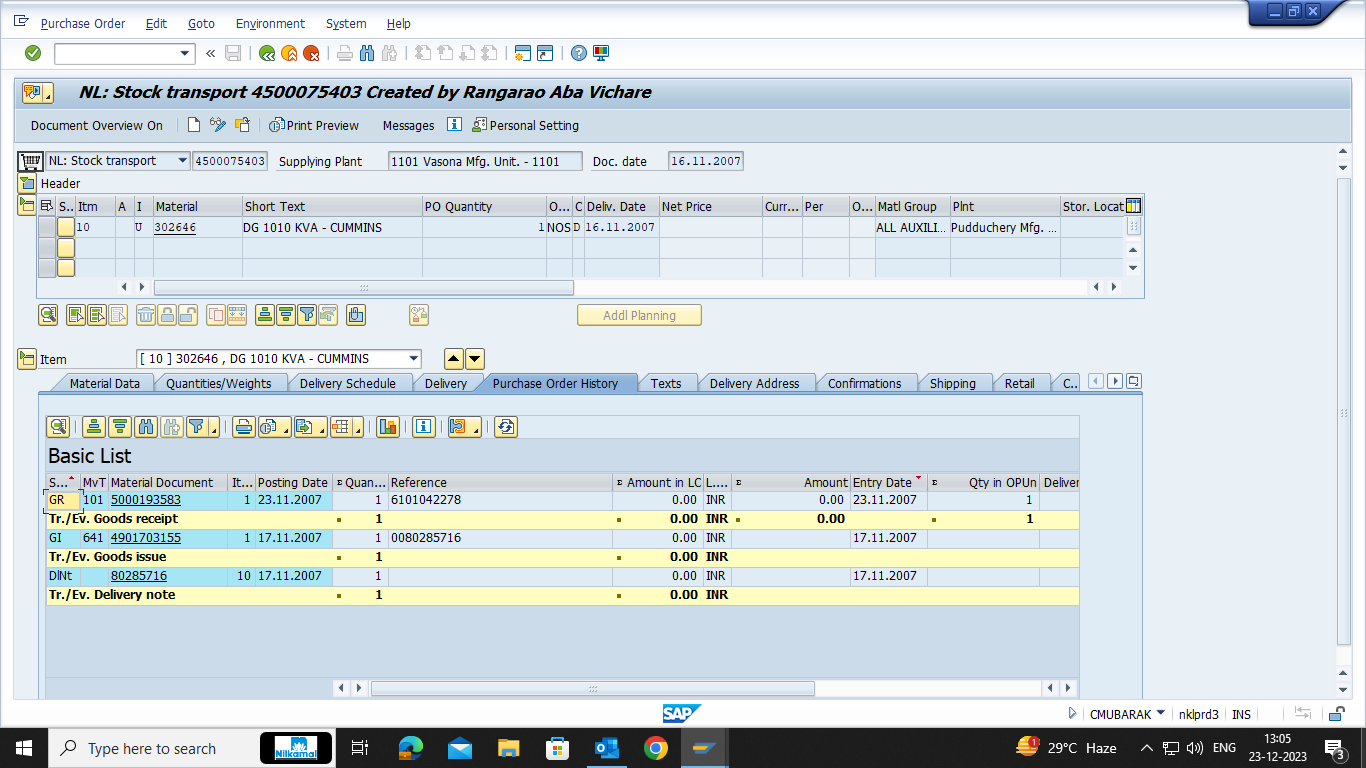Switch to the Confirmations tab
The height and width of the screenshot is (768, 1366).
[x=864, y=383]
